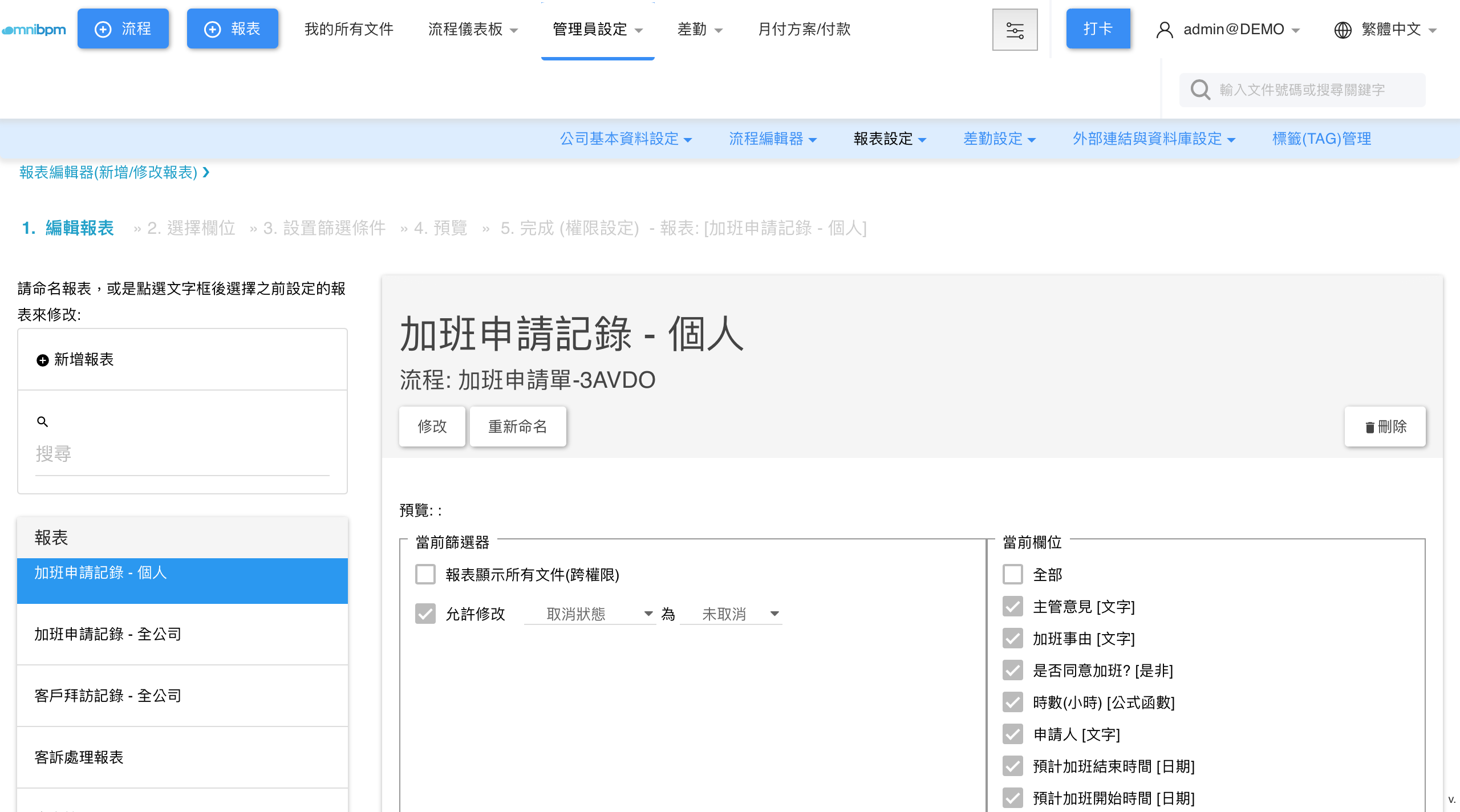Click the omnibpm logo
Viewport: 1460px width, 812px height.
[34, 30]
